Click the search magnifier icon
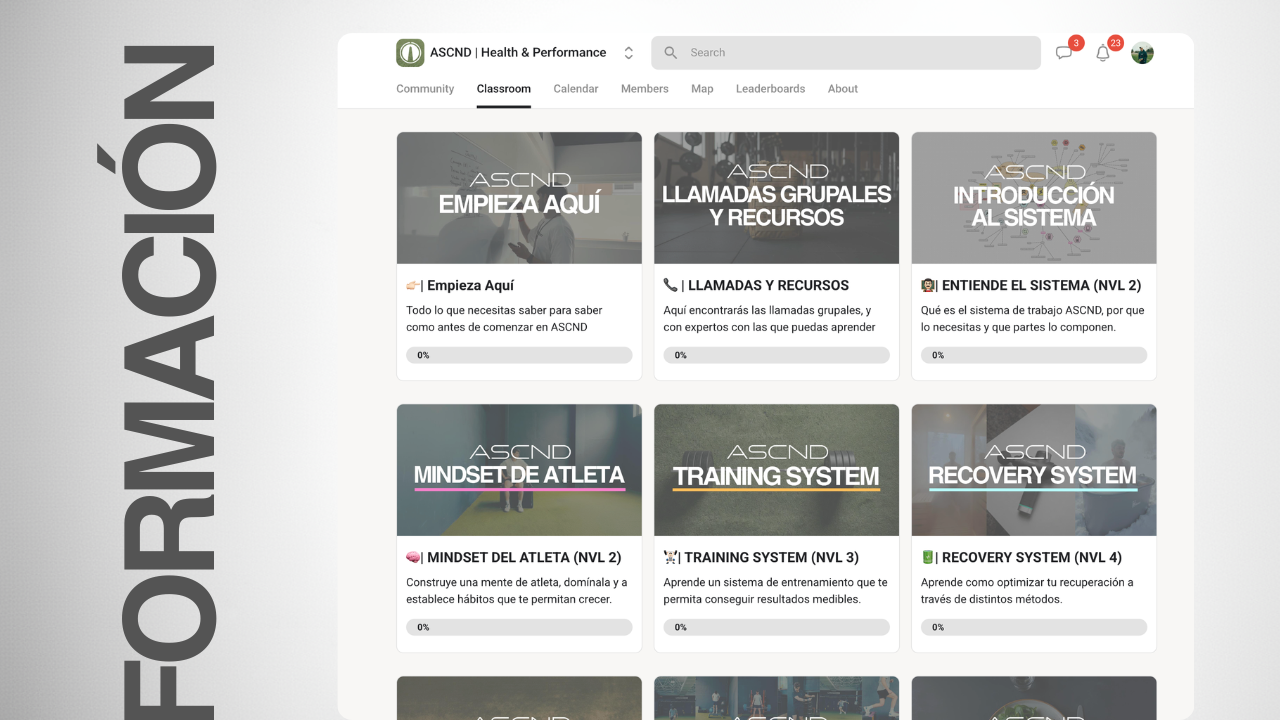The width and height of the screenshot is (1280, 720). 671,53
